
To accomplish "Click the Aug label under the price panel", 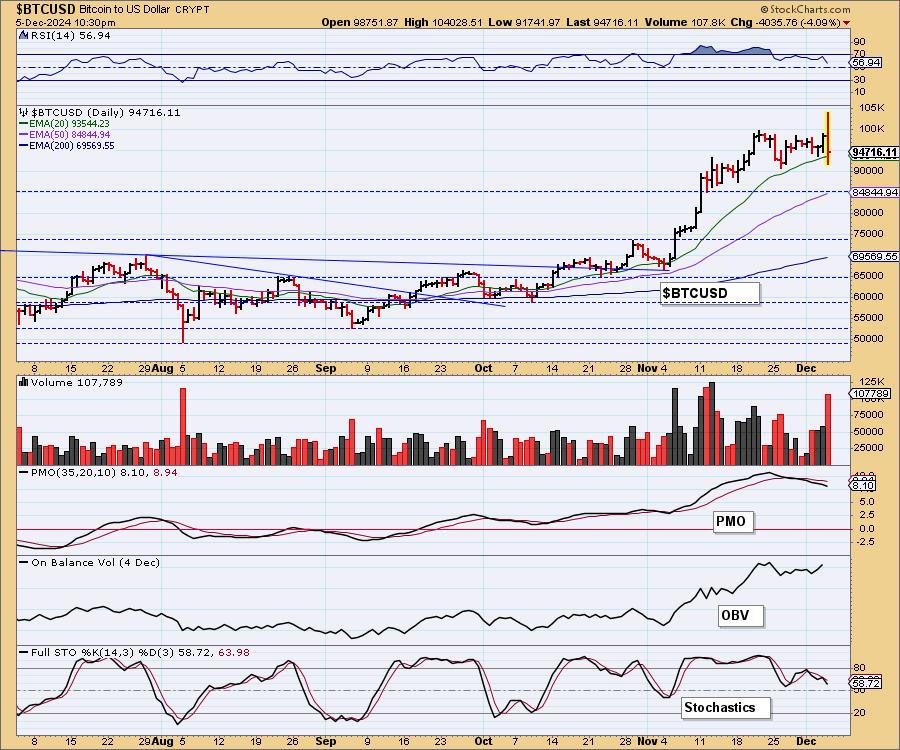I will 162,368.
